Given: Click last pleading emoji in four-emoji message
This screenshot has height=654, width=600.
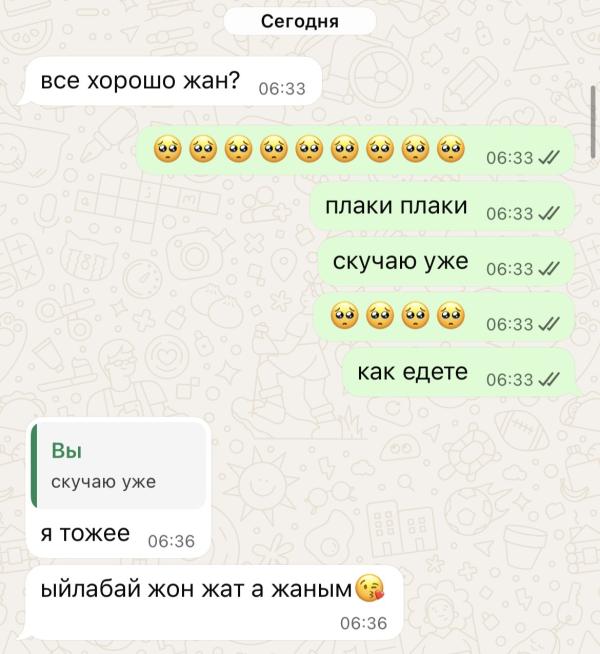Looking at the screenshot, I should (x=451, y=316).
